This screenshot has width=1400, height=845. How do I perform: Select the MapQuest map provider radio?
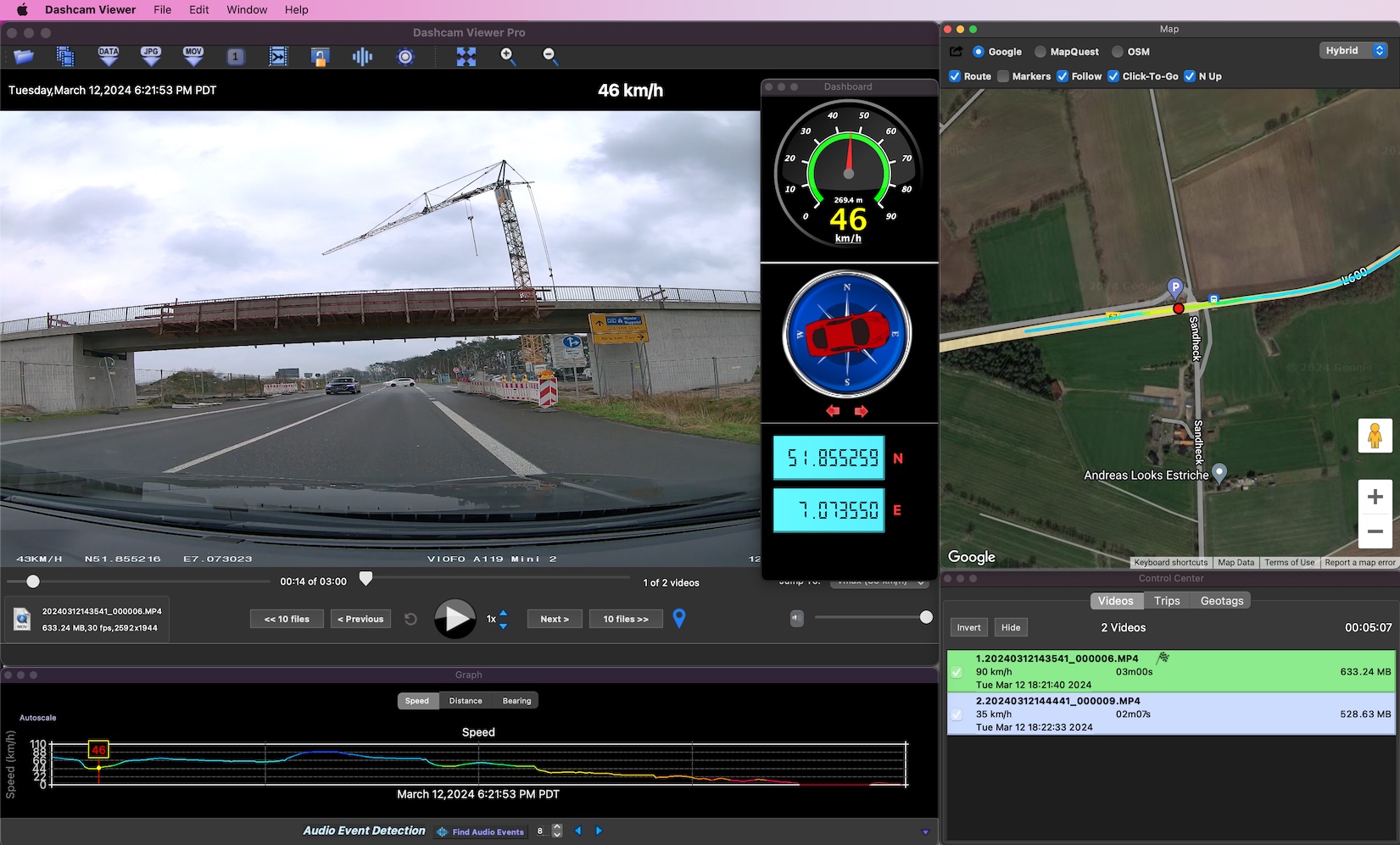tap(1040, 52)
